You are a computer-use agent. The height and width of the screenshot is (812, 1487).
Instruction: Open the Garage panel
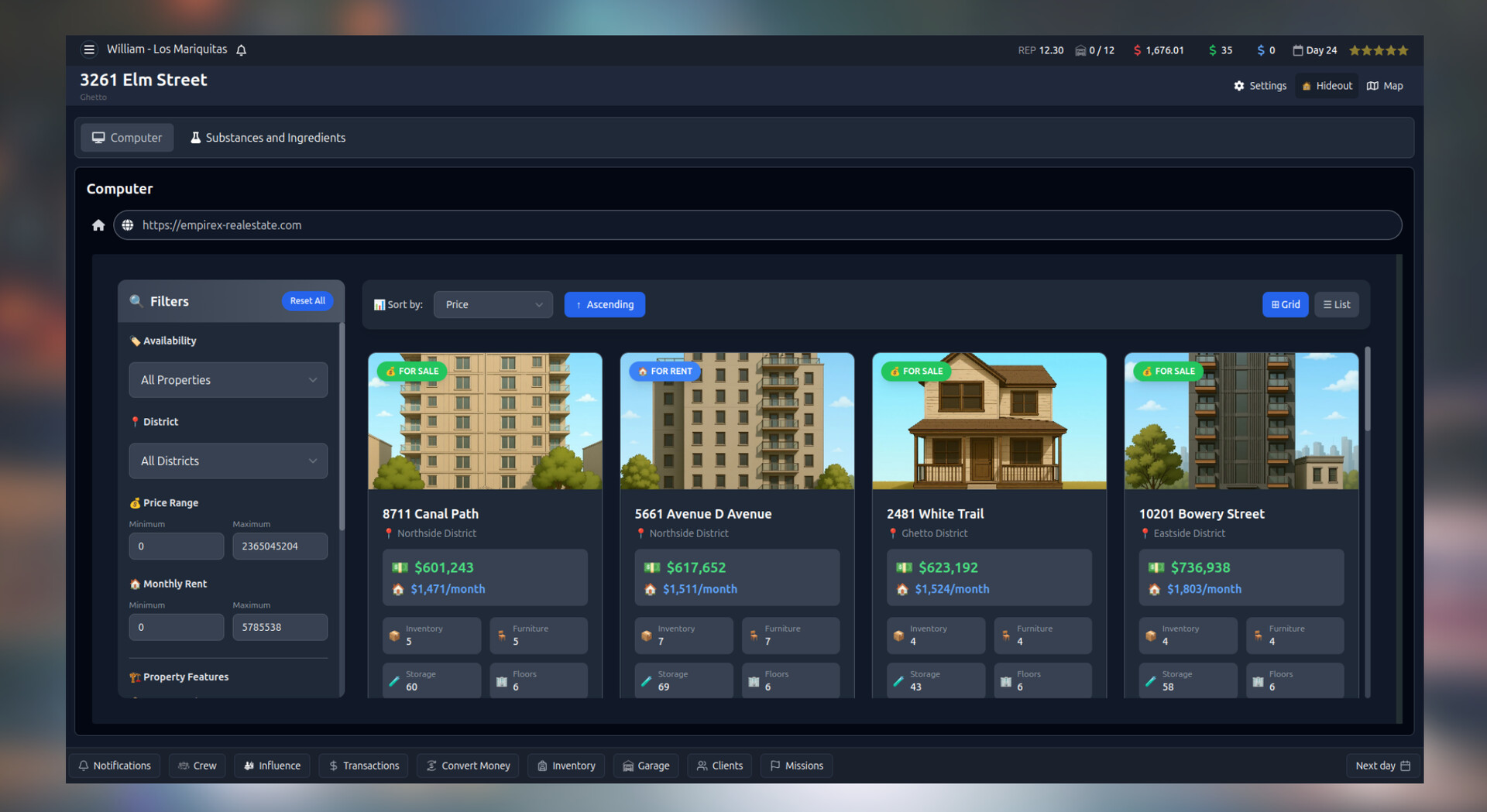tap(646, 766)
